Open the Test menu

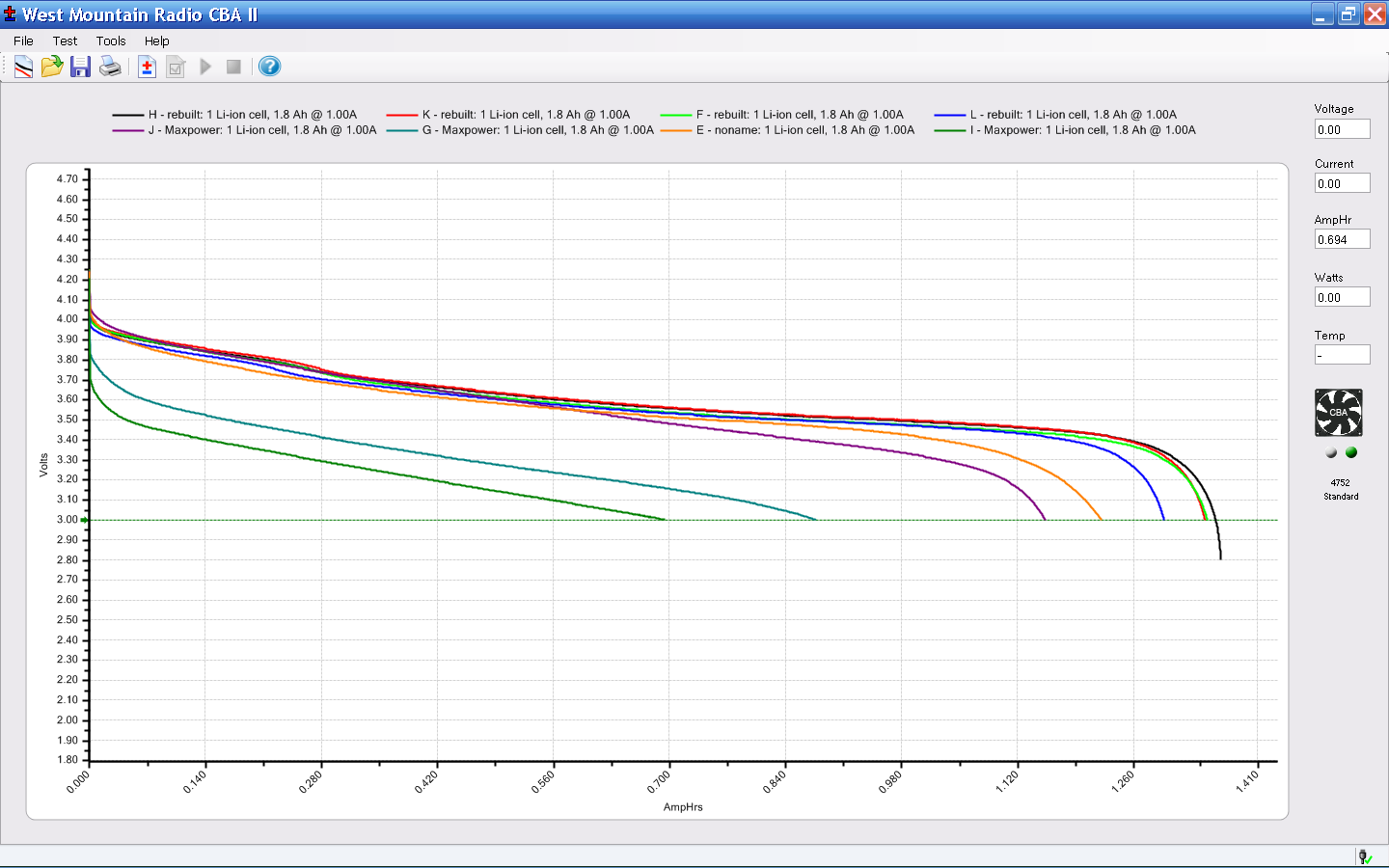[65, 41]
